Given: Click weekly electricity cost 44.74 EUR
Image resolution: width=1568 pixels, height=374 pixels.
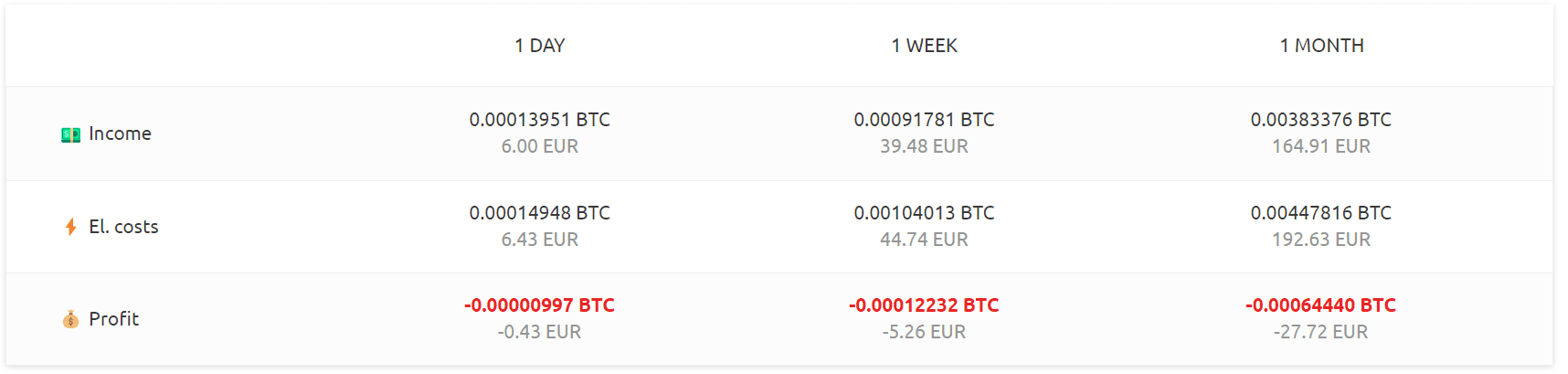Looking at the screenshot, I should (x=924, y=240).
